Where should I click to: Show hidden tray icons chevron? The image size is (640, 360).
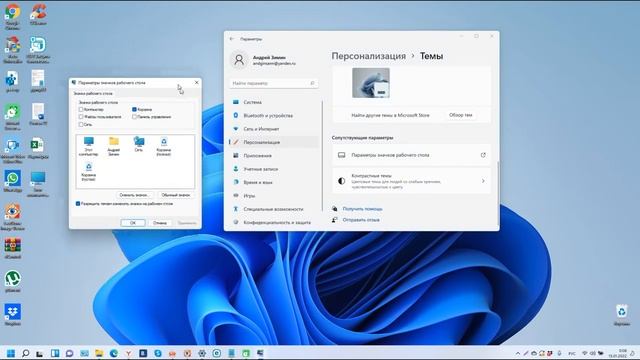[x=518, y=353]
